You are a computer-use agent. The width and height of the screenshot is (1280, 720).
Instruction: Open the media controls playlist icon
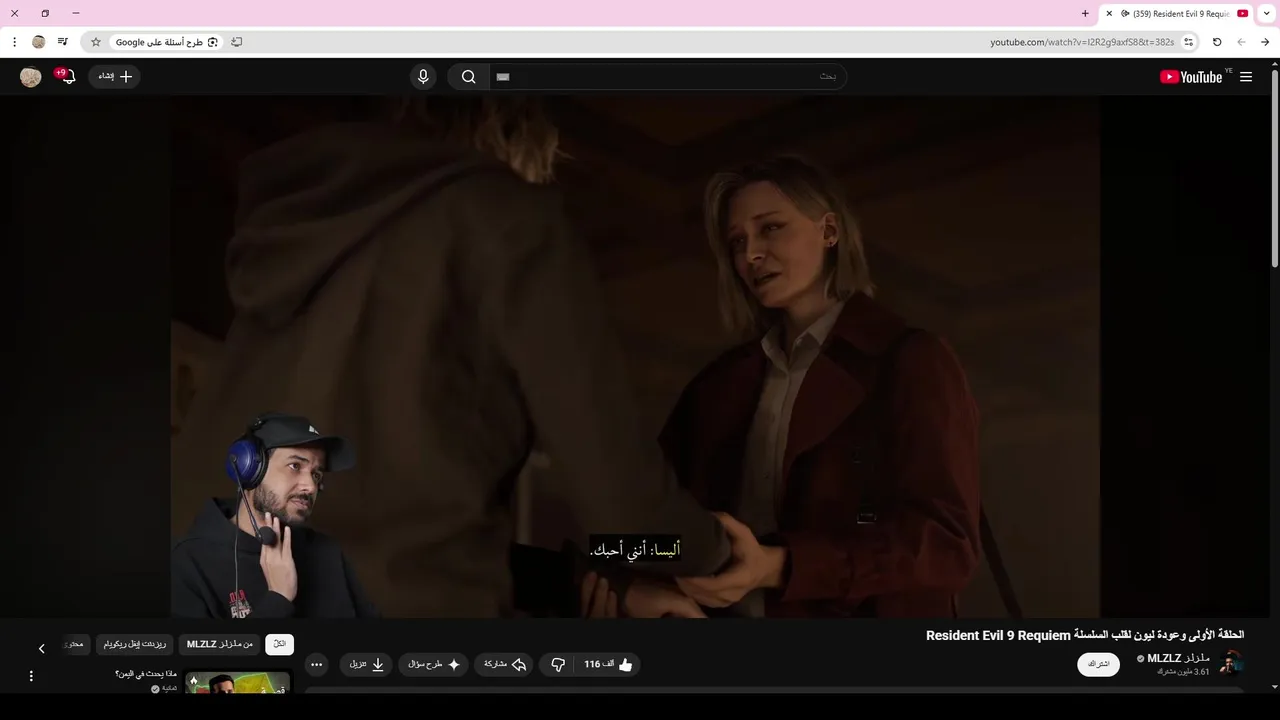pyautogui.click(x=63, y=42)
